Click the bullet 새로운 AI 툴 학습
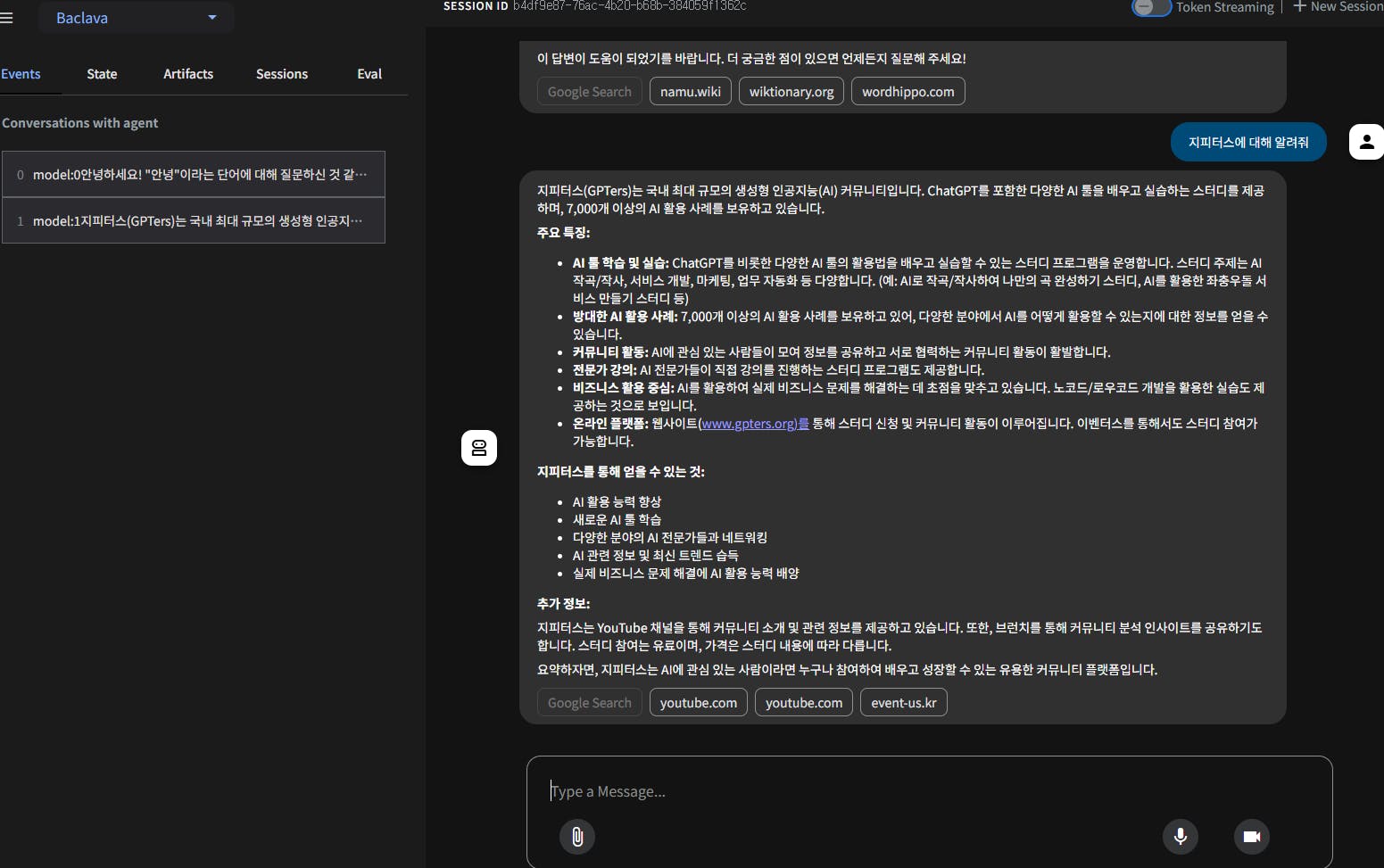The height and width of the screenshot is (868, 1384). coord(617,520)
